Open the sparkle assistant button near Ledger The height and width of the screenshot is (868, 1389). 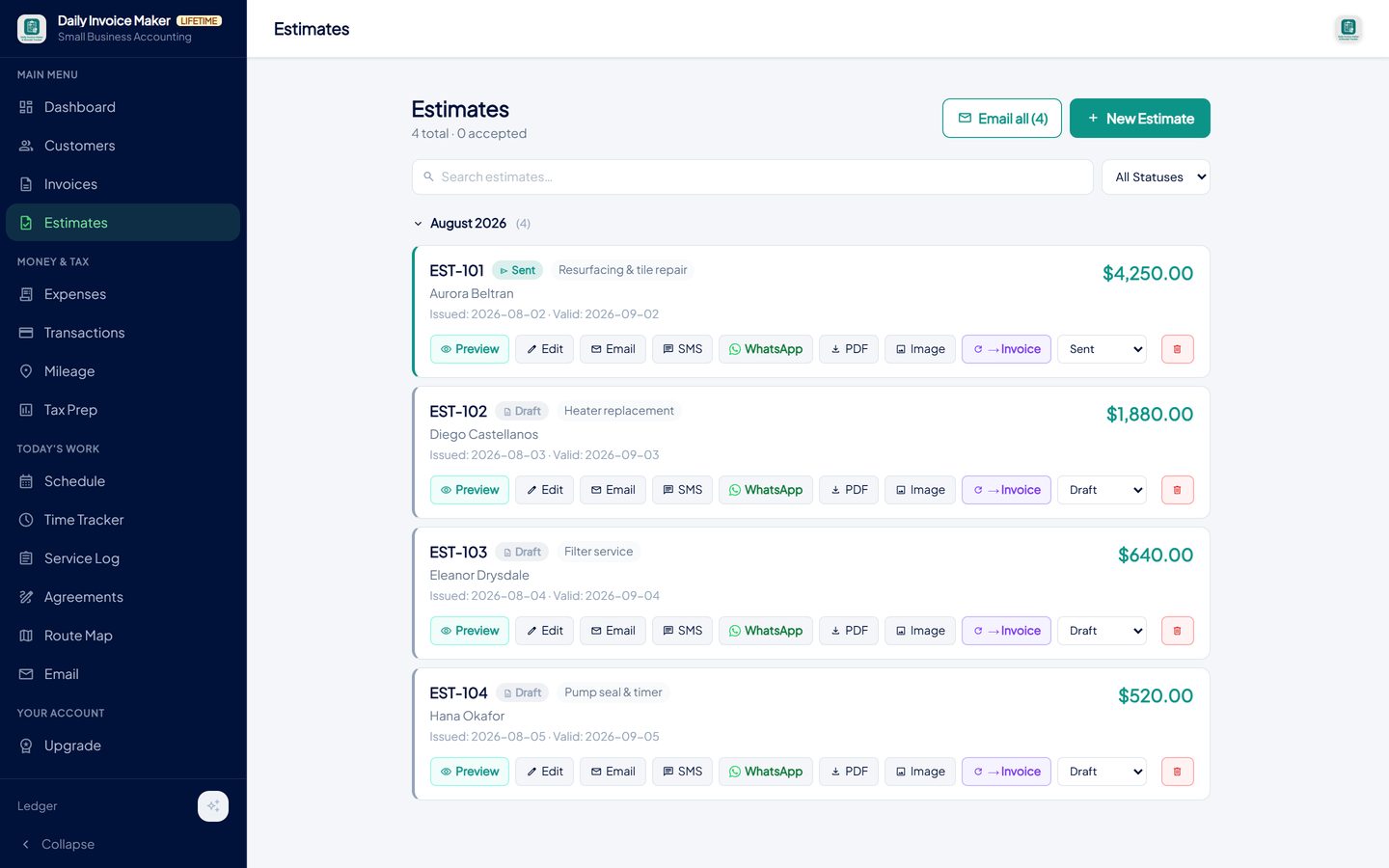coord(213,806)
